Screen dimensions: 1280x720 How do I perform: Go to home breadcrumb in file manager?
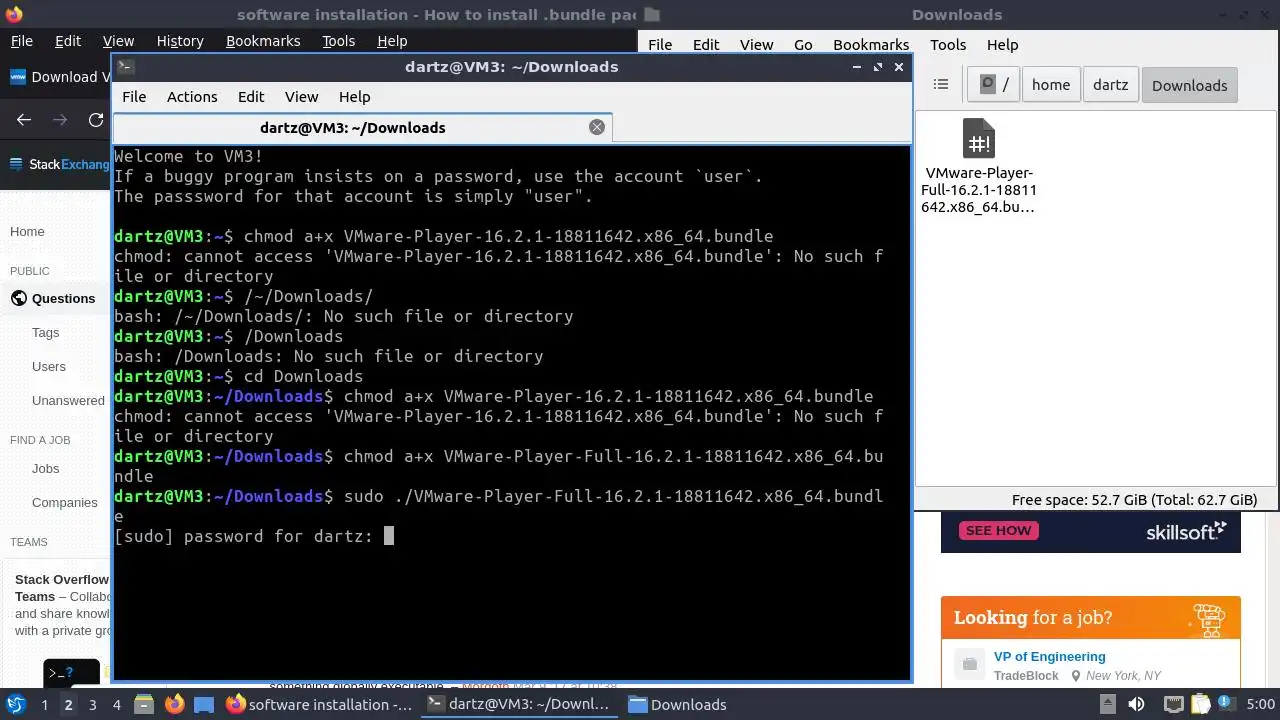1051,85
